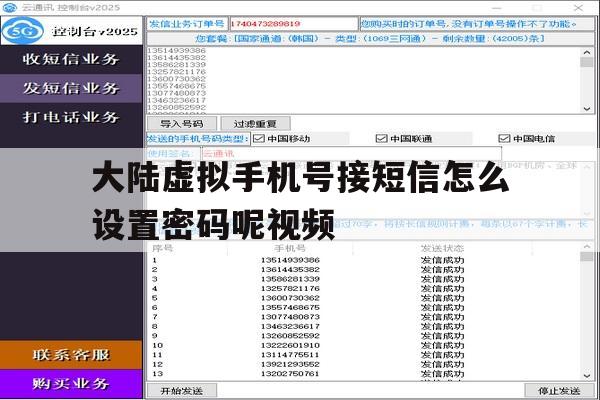This screenshot has height=400, width=600.
Task: Click number list scrollbar down arrow
Action: click(x=587, y=109)
